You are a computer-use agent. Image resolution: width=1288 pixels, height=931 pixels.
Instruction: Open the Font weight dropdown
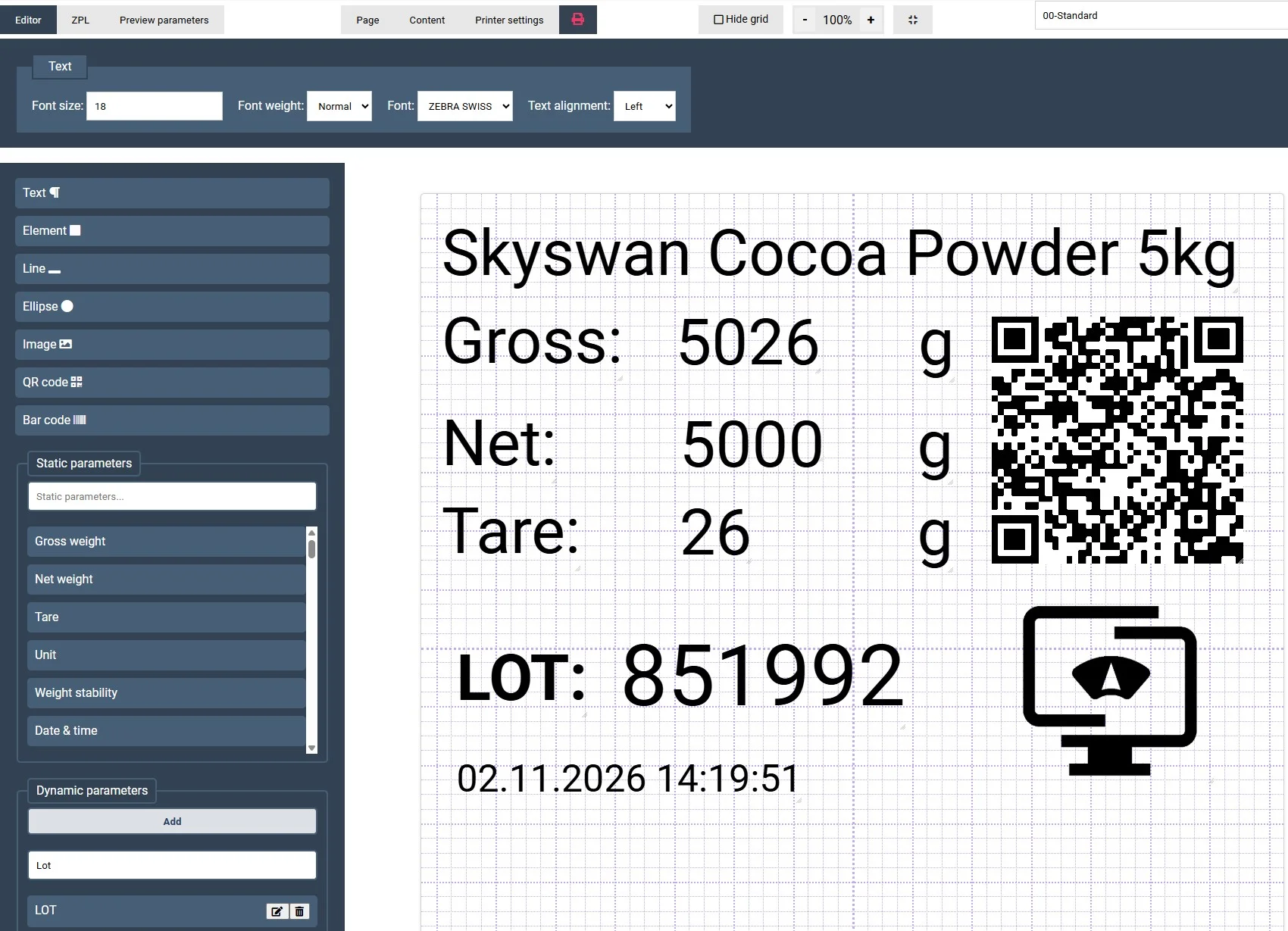click(339, 106)
